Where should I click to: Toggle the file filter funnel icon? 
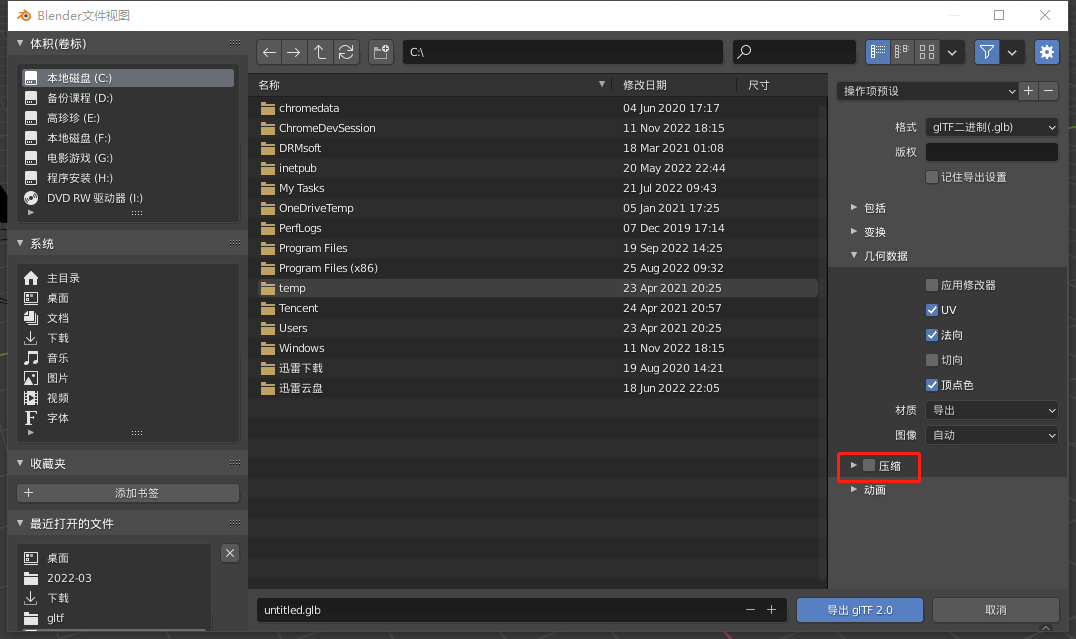point(988,52)
